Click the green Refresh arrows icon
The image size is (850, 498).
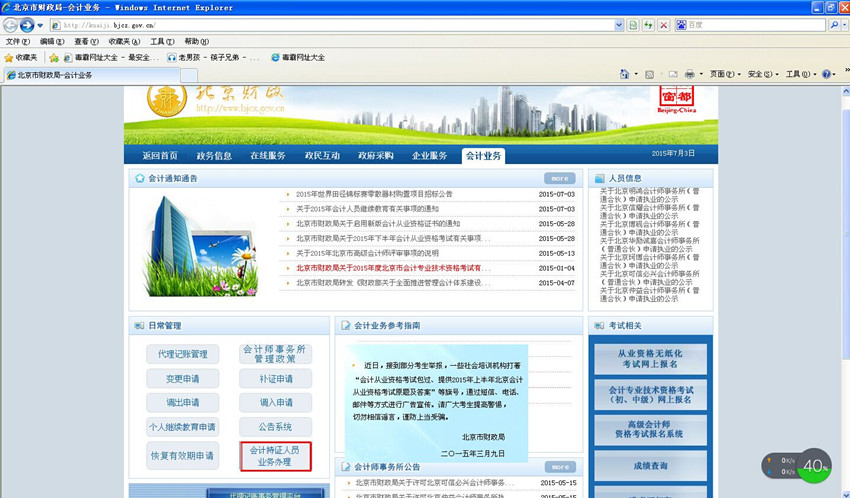(x=648, y=25)
